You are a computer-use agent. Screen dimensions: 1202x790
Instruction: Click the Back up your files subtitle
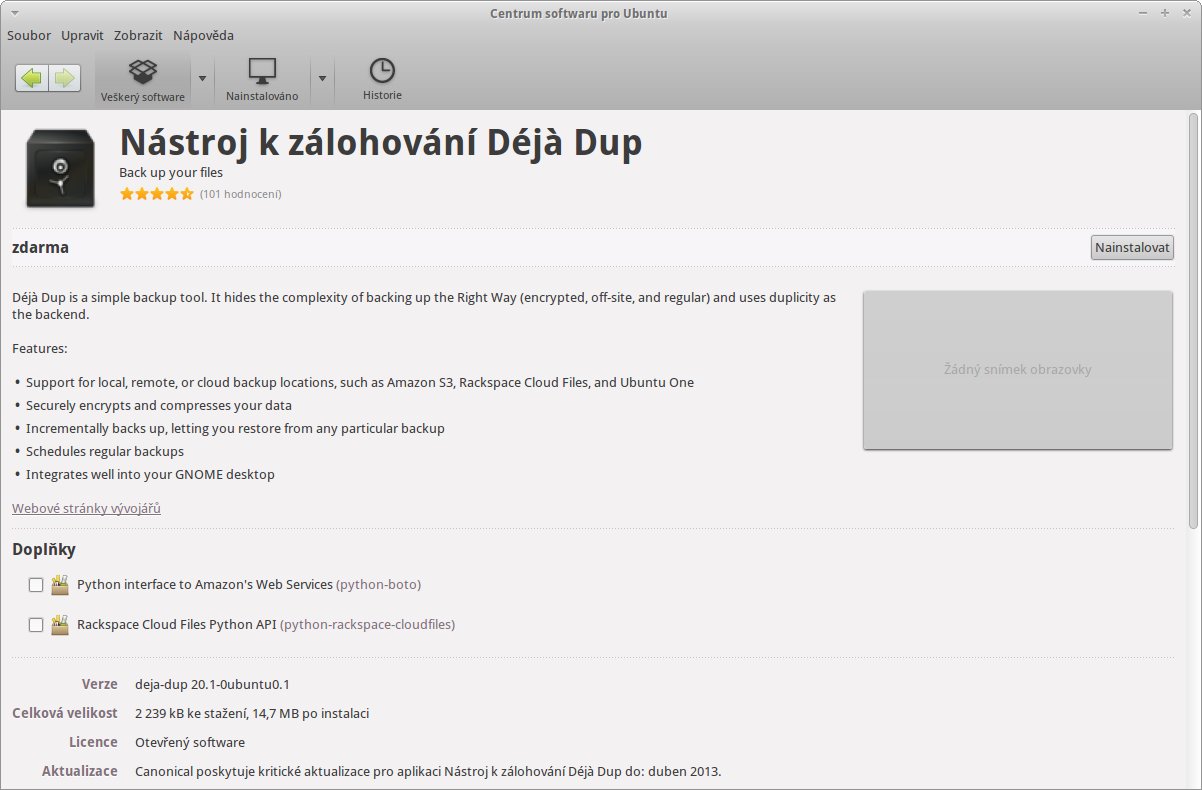[x=171, y=173]
